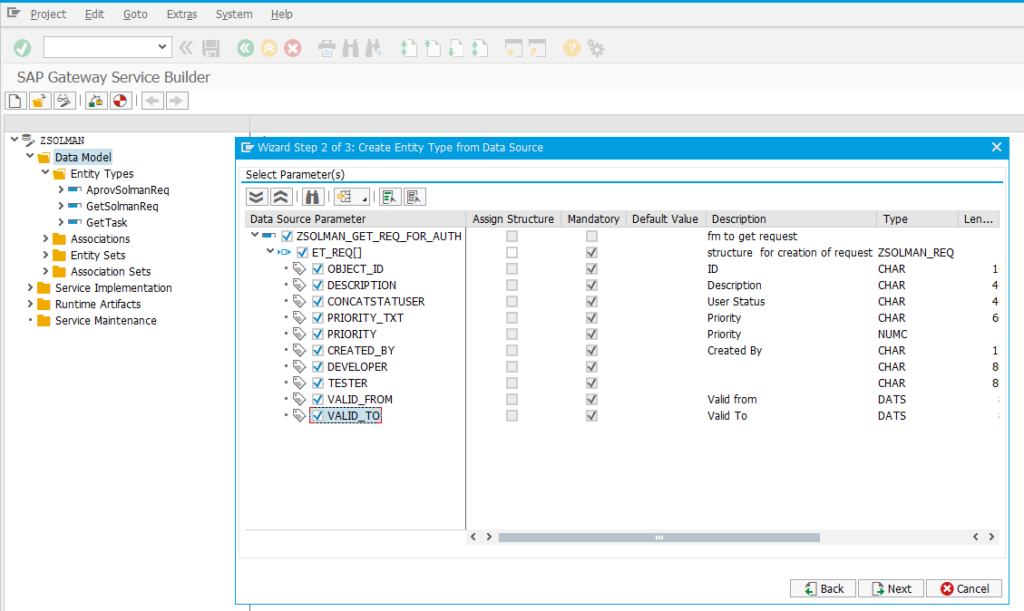
Task: Click the Cancel button in wizard
Action: (x=964, y=588)
